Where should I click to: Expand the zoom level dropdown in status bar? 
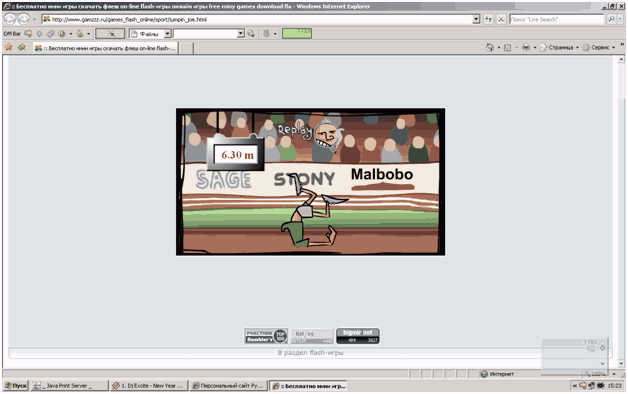click(x=614, y=374)
